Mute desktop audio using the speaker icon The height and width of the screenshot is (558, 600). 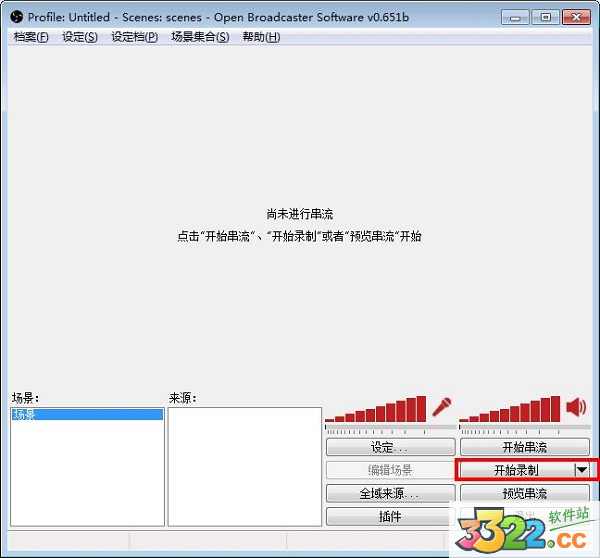click(x=576, y=407)
